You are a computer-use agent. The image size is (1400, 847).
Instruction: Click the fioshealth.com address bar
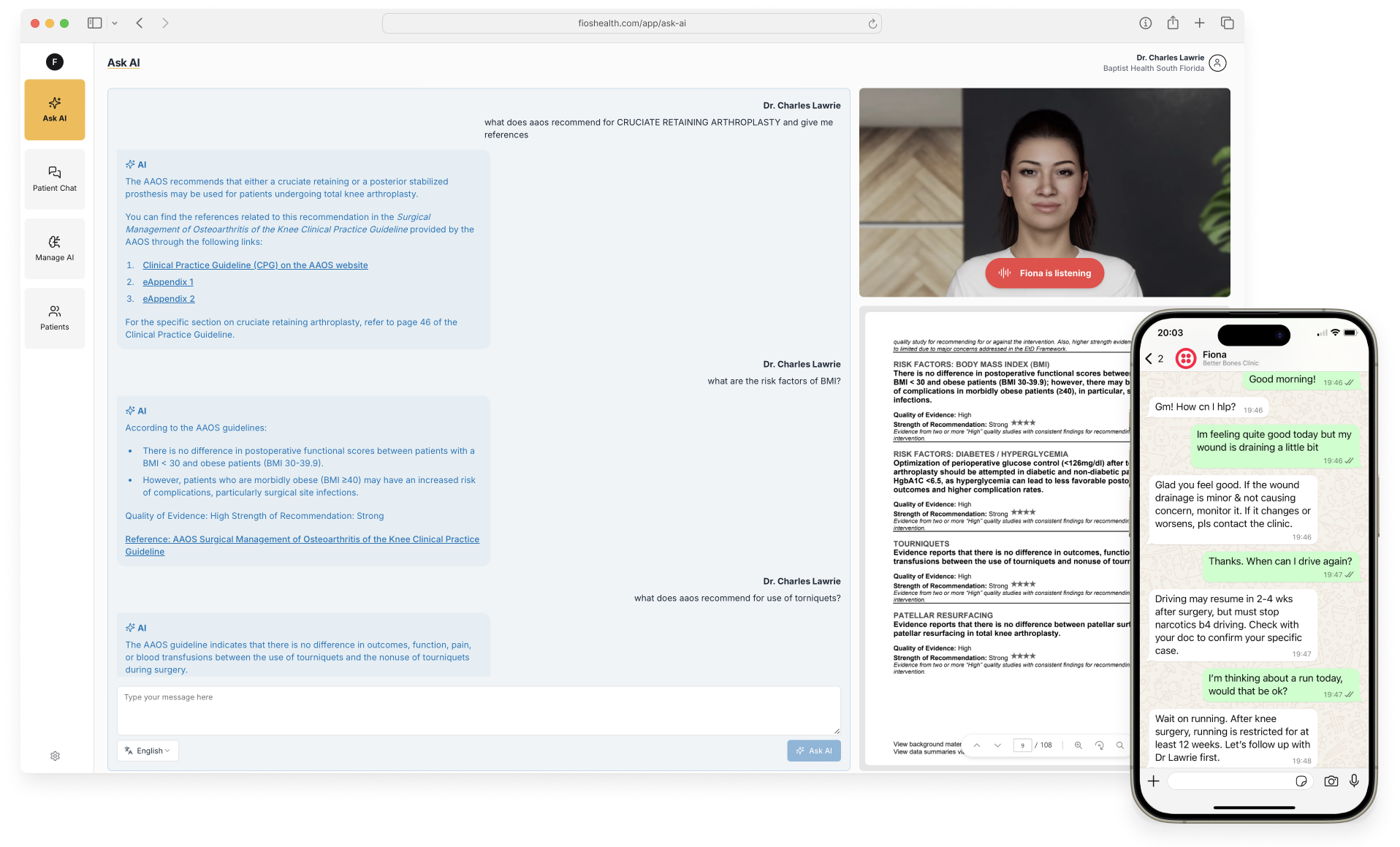[631, 23]
